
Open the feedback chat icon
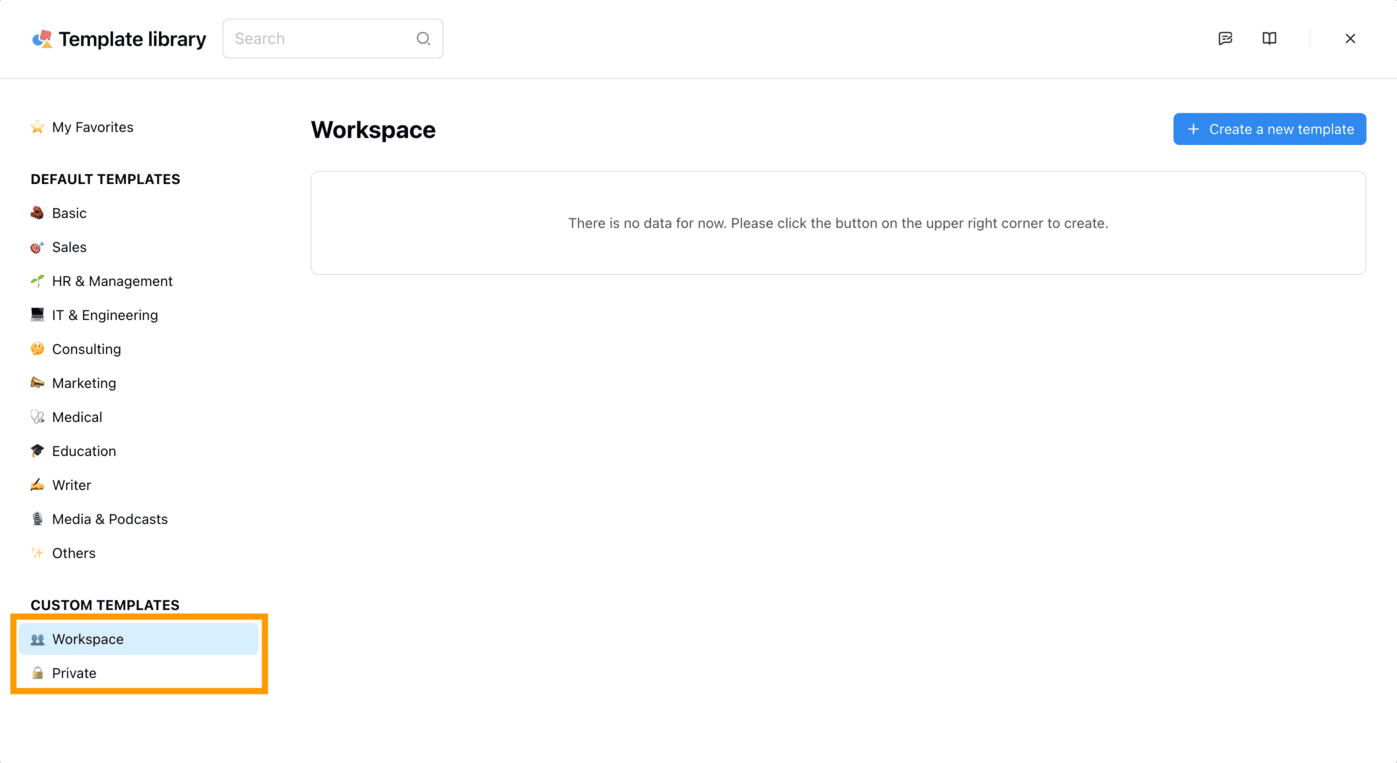click(1225, 39)
